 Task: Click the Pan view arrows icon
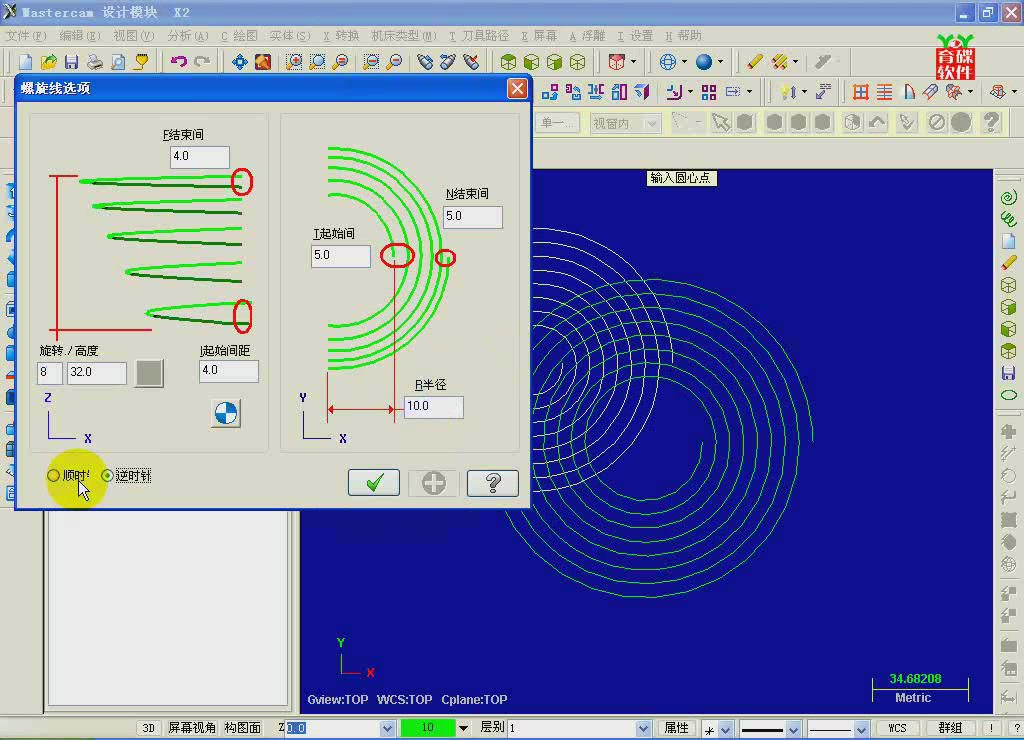tap(240, 62)
